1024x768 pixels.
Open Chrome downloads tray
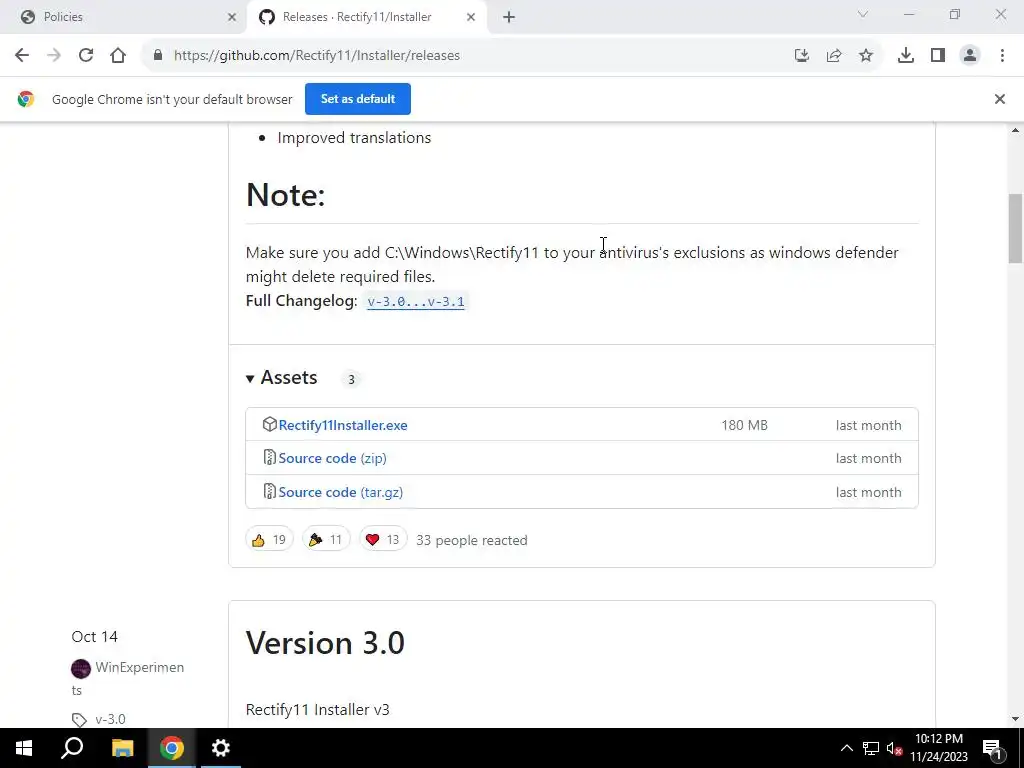coord(906,56)
